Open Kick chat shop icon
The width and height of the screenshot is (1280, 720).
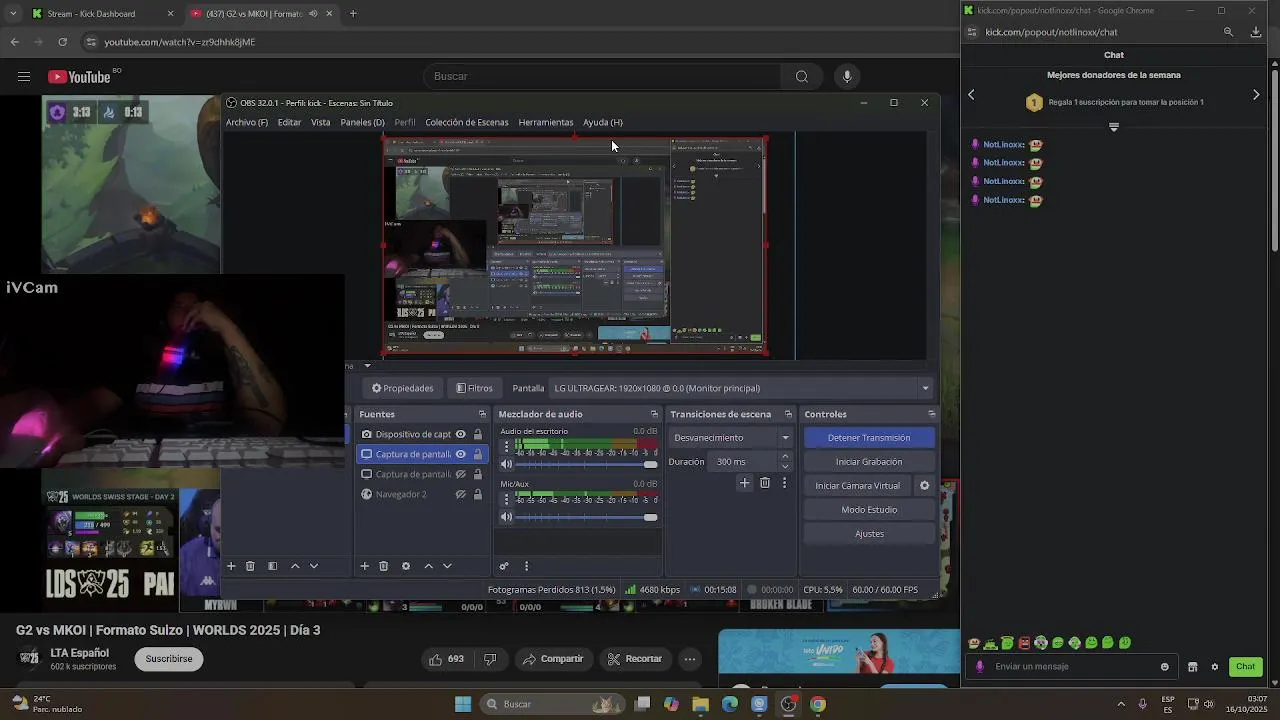click(x=1192, y=667)
